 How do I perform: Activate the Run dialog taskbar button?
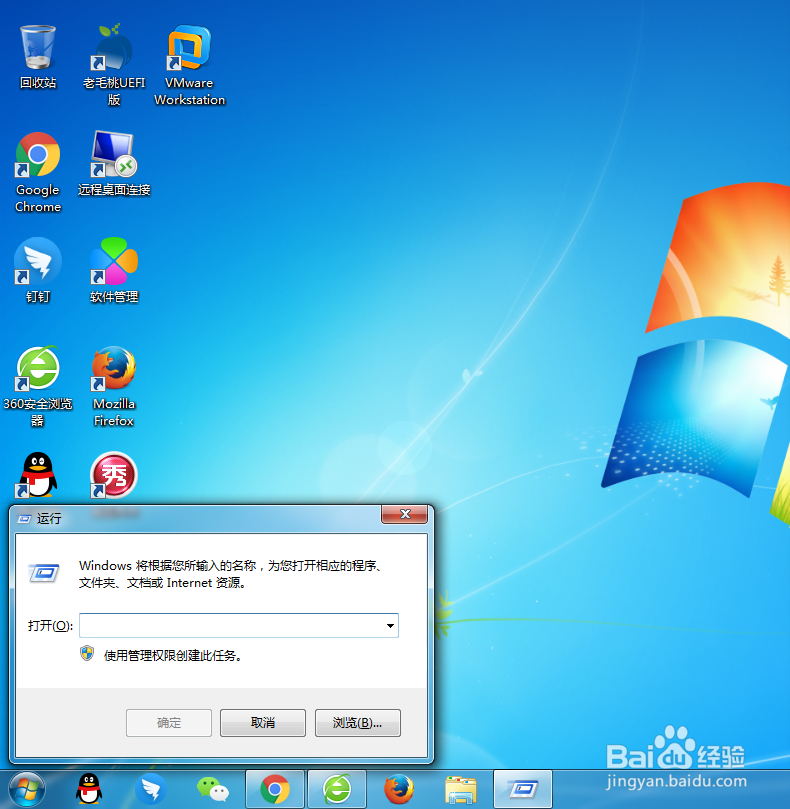523,789
